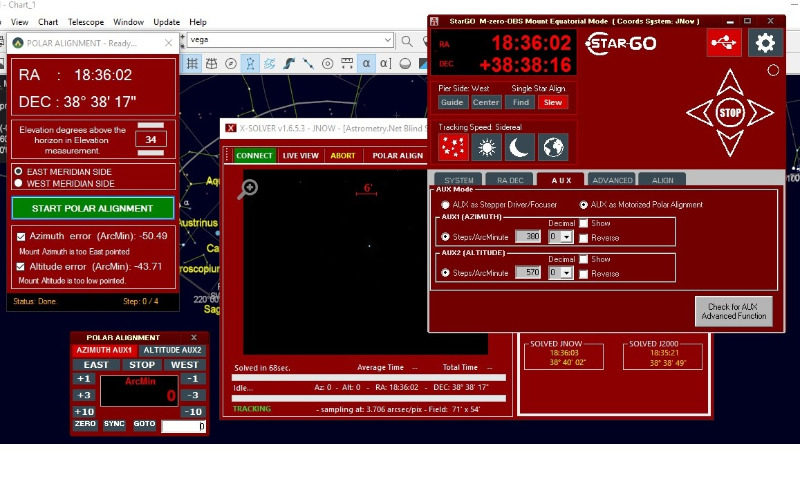Image resolution: width=800 pixels, height=497 pixels.
Task: Open the View menu
Action: (x=19, y=22)
